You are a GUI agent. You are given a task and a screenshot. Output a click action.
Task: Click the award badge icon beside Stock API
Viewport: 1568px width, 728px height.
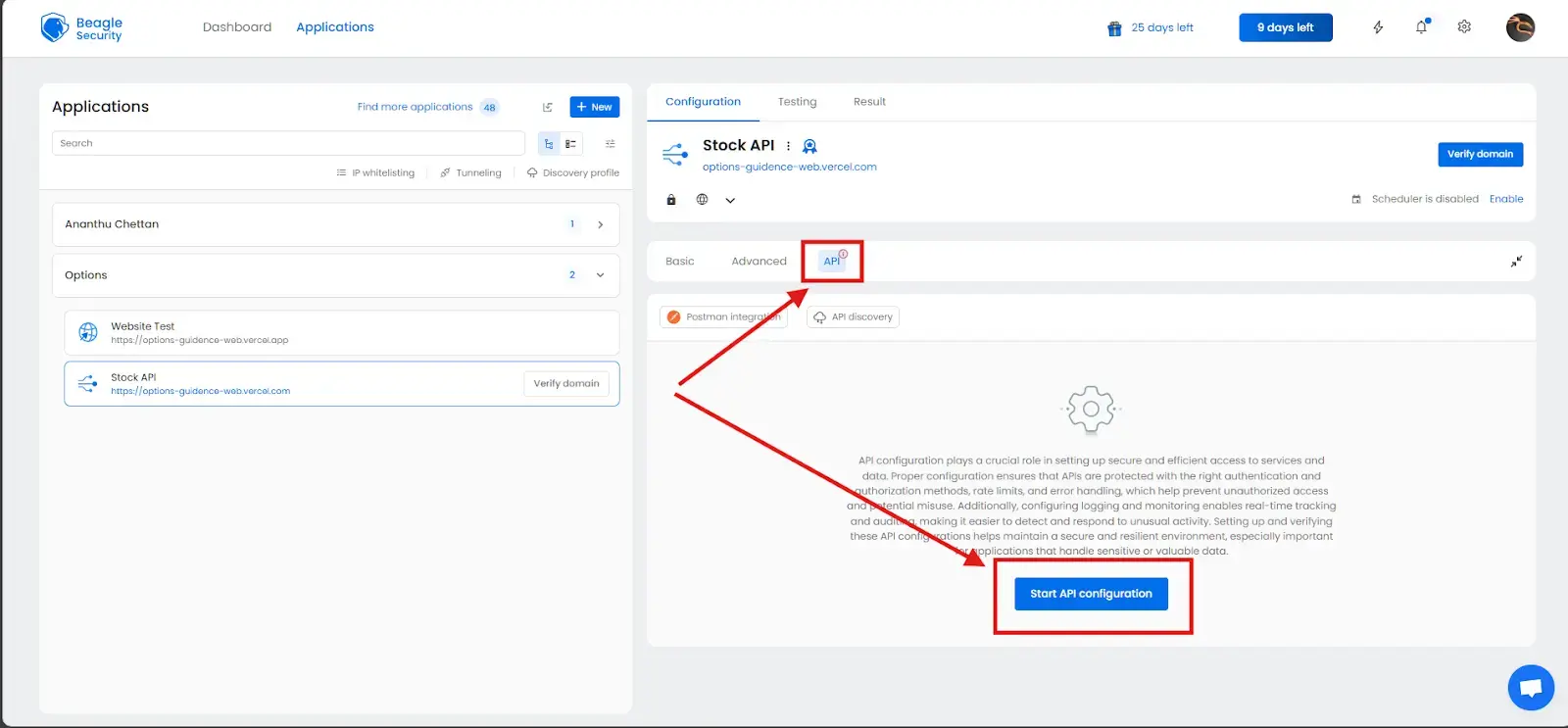pos(809,146)
